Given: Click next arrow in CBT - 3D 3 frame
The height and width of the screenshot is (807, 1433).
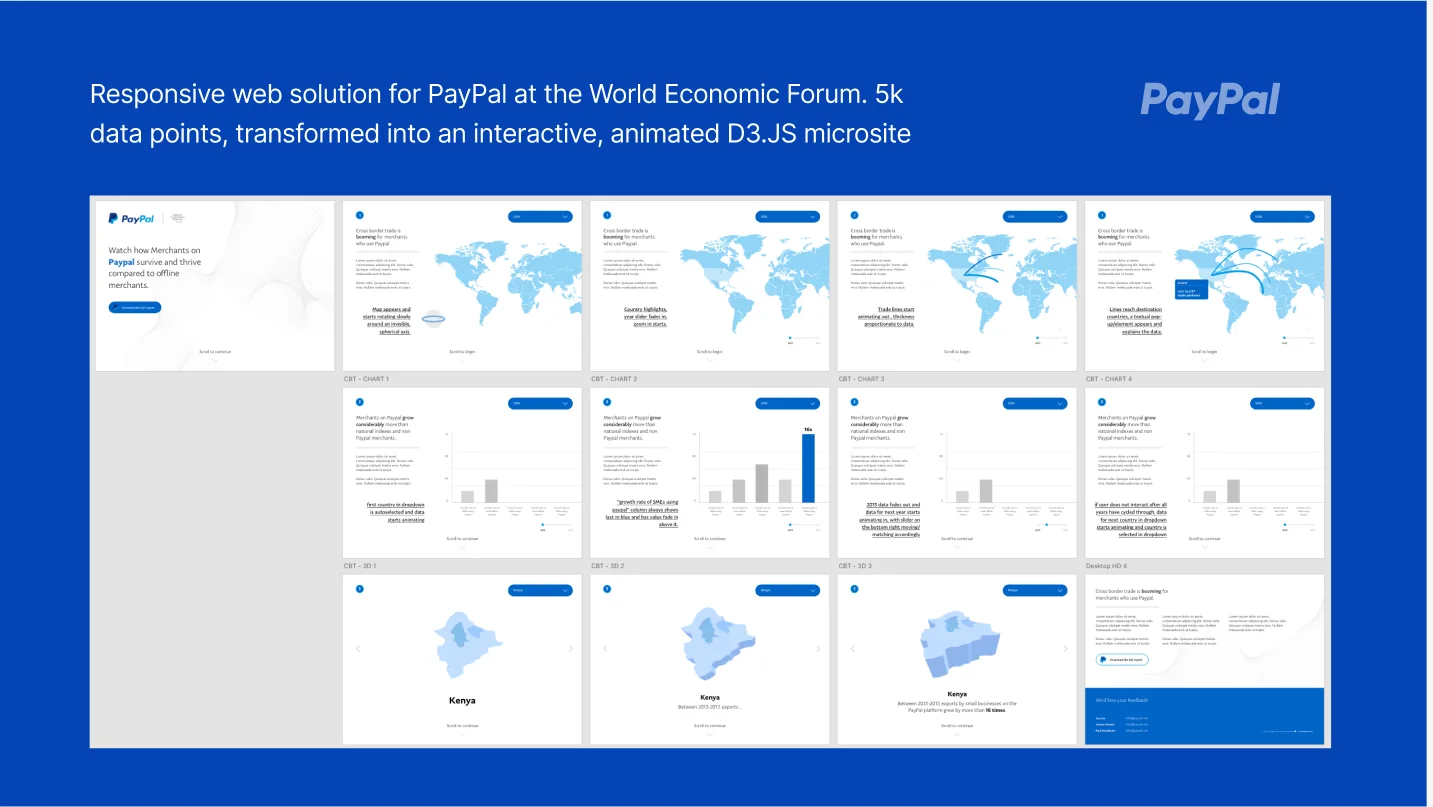Looking at the screenshot, I should [x=1066, y=648].
